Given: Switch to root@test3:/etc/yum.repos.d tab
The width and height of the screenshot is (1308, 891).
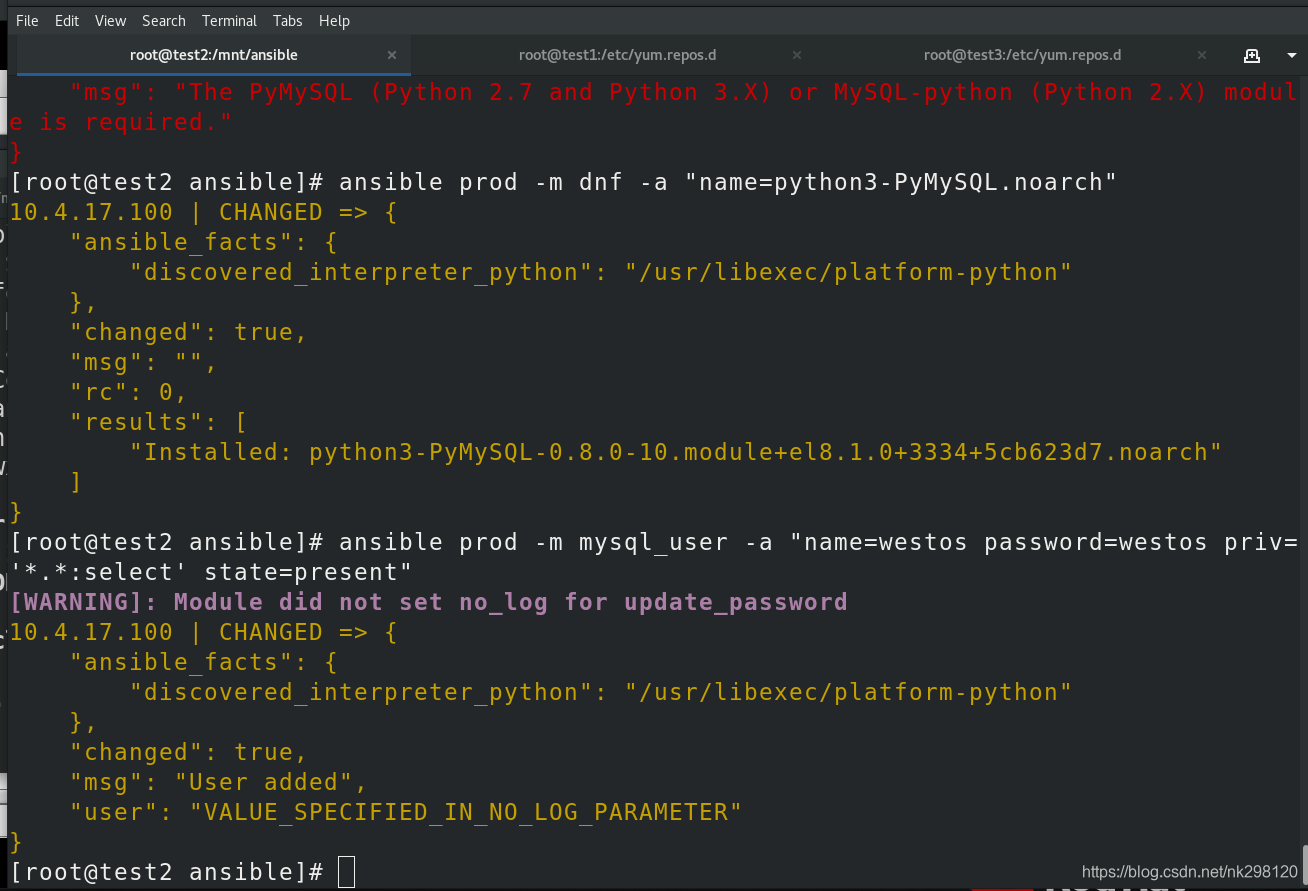Looking at the screenshot, I should coord(1022,55).
